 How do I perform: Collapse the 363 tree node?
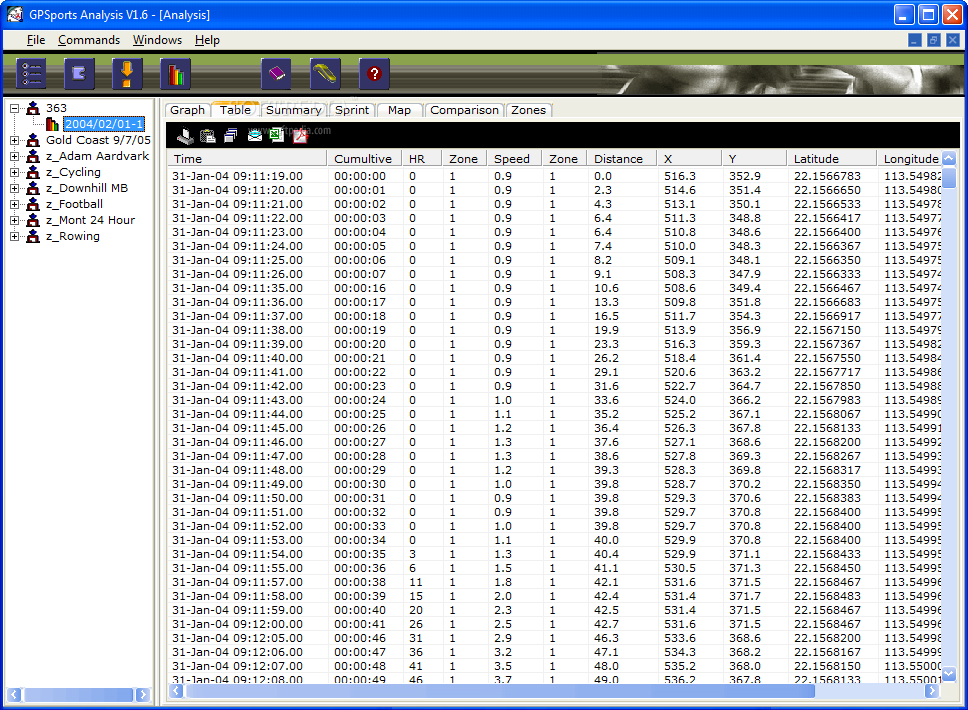coord(14,108)
